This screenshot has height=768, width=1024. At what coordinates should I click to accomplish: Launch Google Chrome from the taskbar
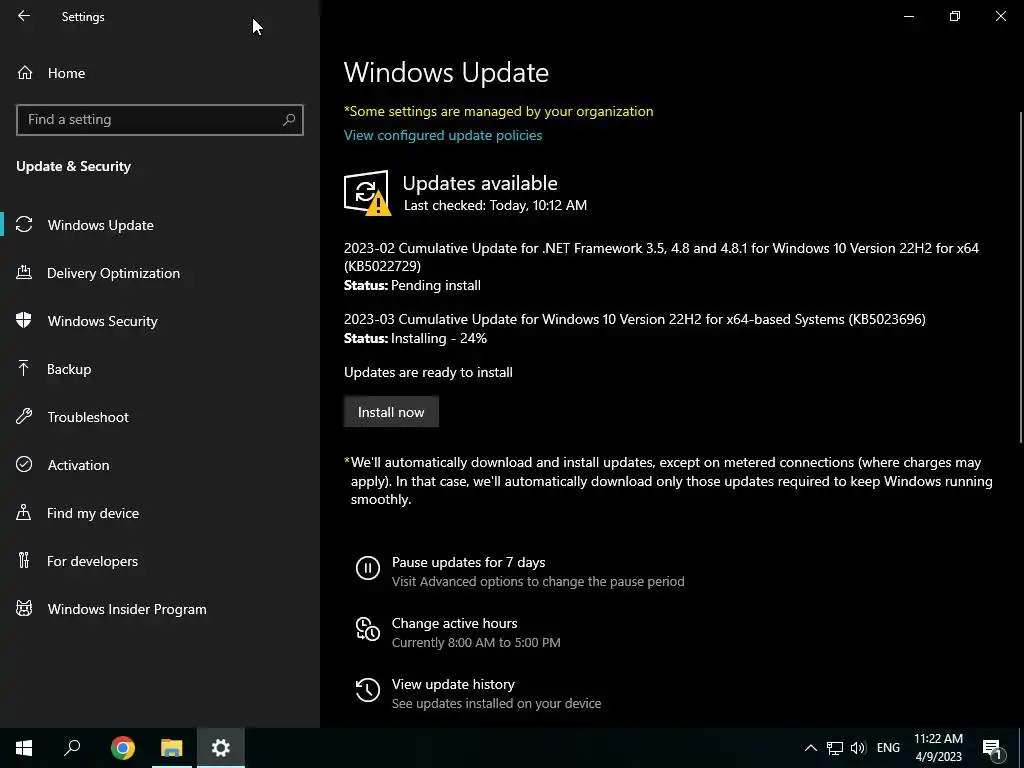(x=123, y=748)
